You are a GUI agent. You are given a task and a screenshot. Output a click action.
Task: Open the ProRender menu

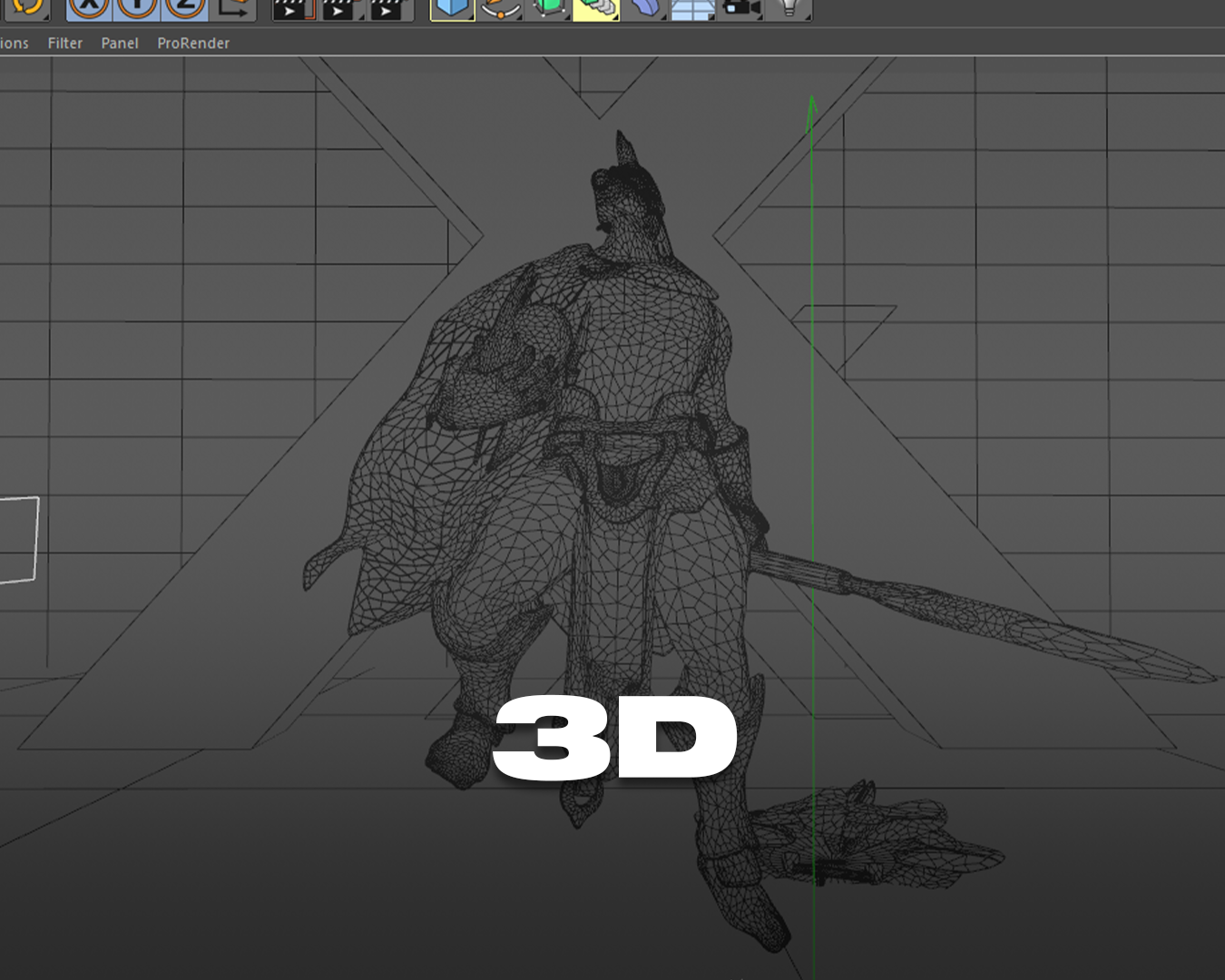(x=193, y=43)
